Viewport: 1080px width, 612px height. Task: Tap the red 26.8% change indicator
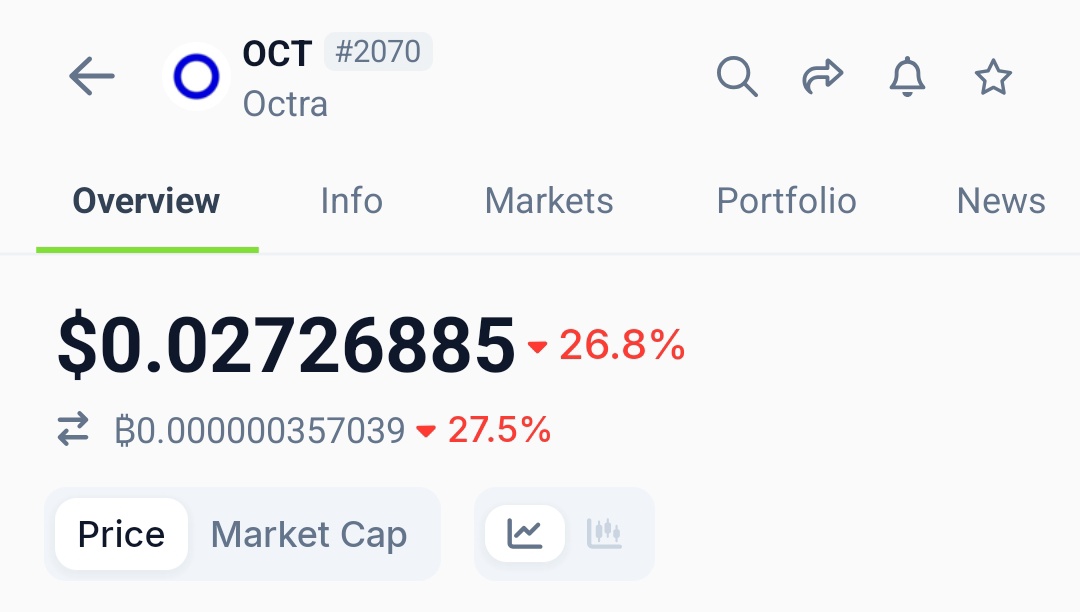608,346
